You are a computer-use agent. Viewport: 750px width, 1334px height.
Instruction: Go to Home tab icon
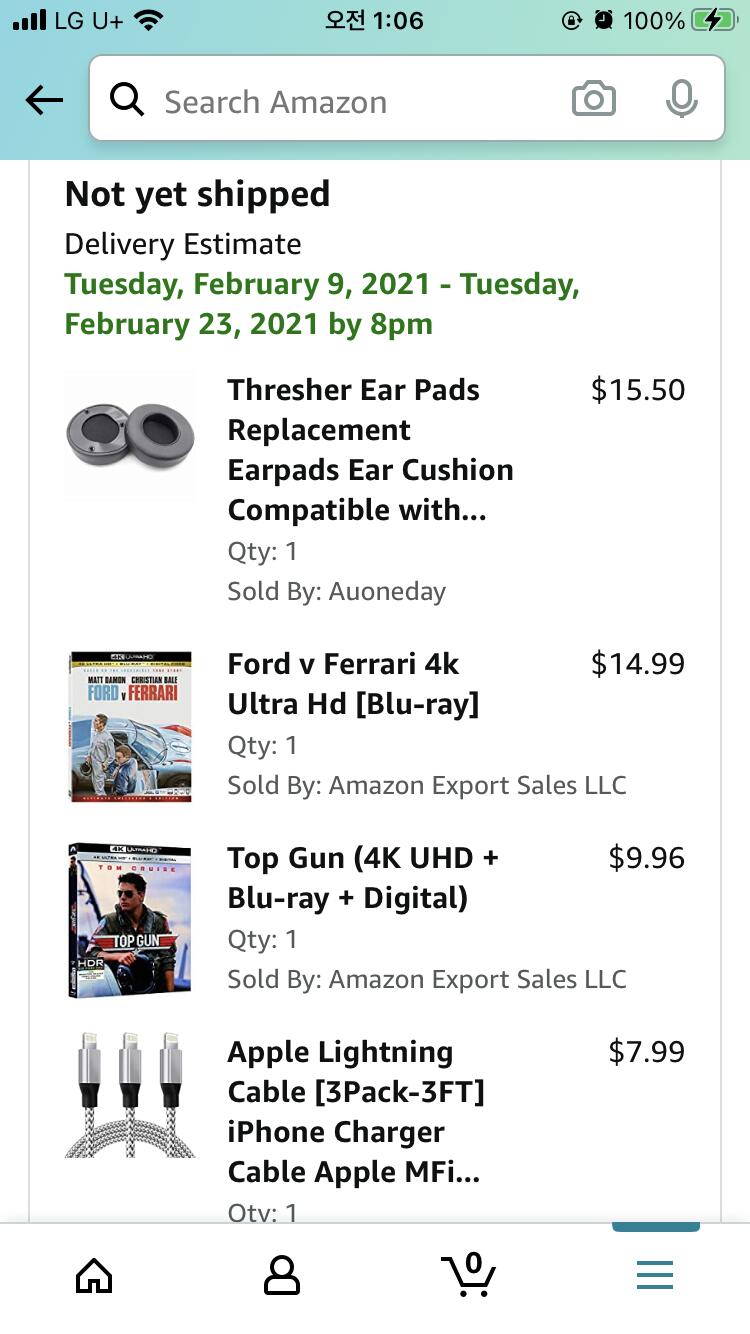pyautogui.click(x=94, y=1275)
